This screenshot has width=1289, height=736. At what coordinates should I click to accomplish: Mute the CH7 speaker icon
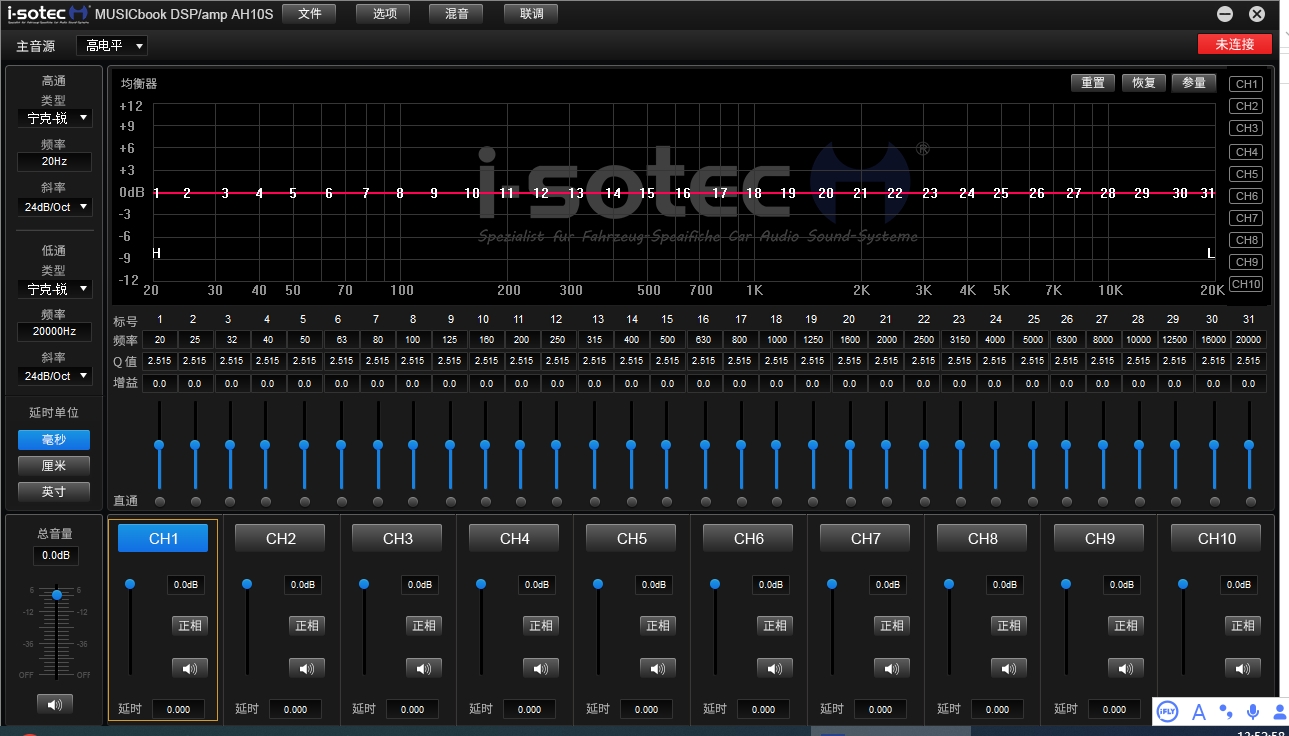pyautogui.click(x=892, y=668)
